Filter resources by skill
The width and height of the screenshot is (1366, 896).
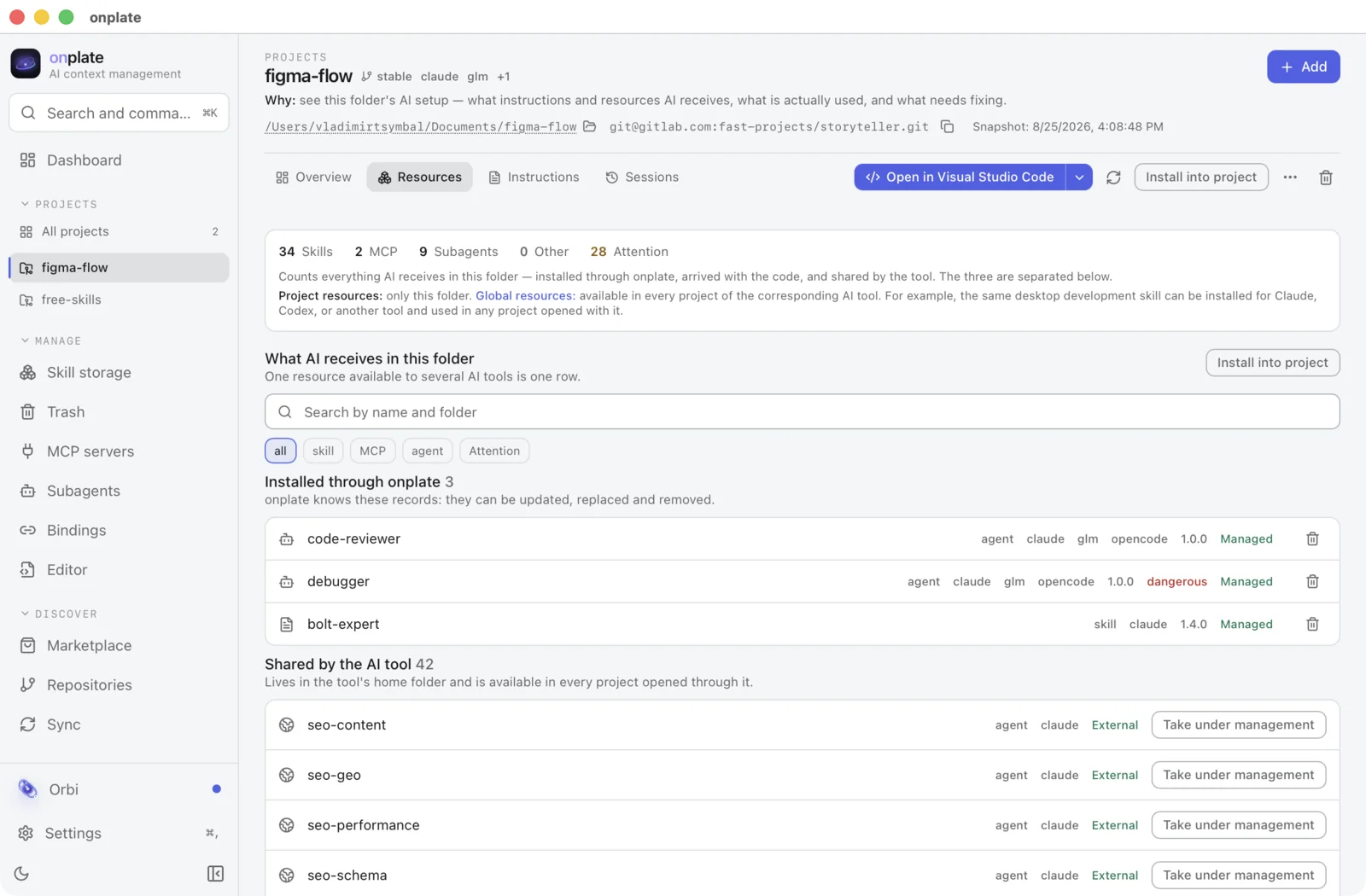click(x=323, y=451)
